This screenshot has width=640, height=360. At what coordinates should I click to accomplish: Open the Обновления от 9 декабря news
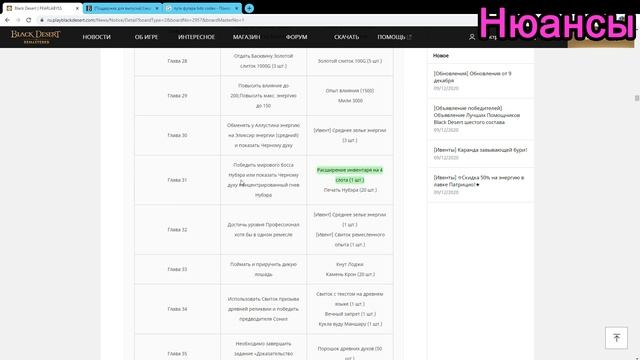click(x=472, y=77)
